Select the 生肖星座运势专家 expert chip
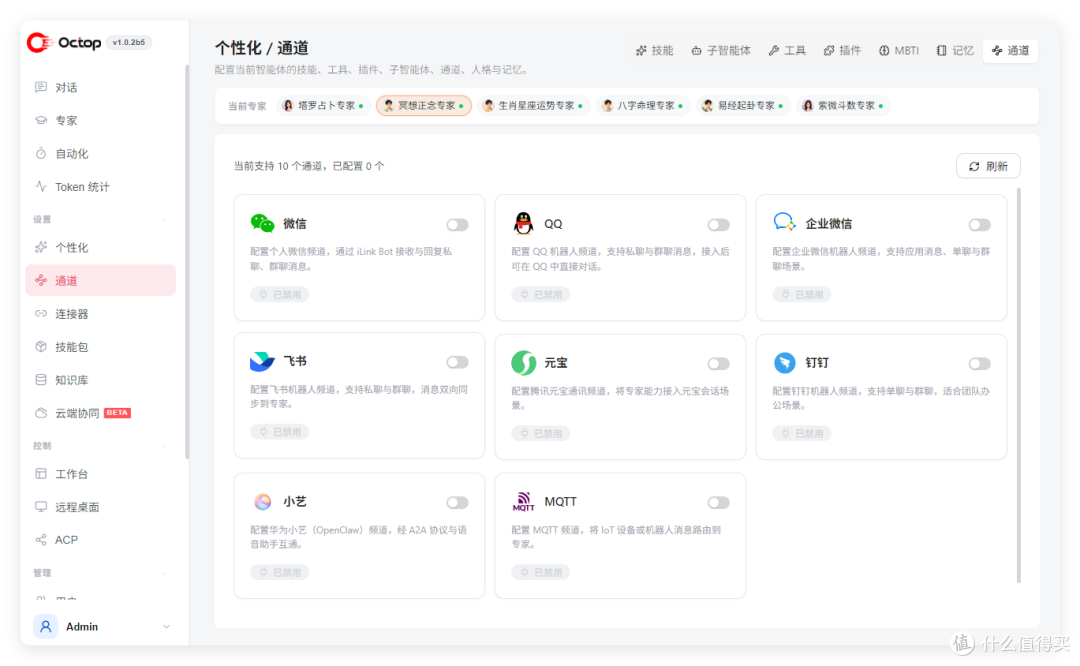The height and width of the screenshot is (666, 1080). (534, 105)
